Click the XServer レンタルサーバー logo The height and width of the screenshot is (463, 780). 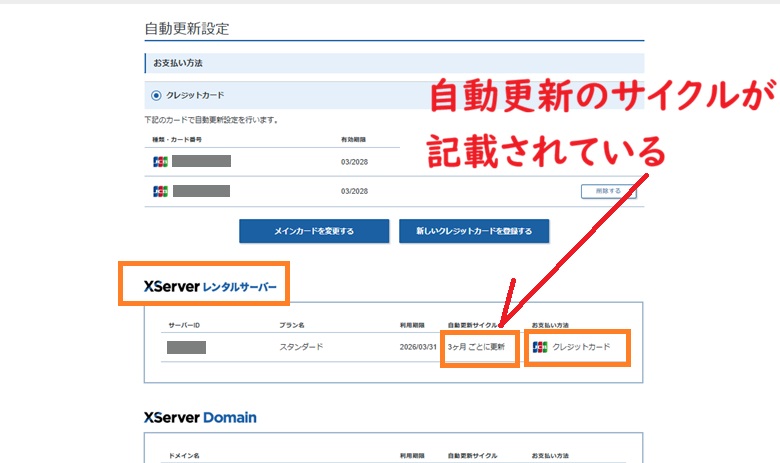coord(210,286)
